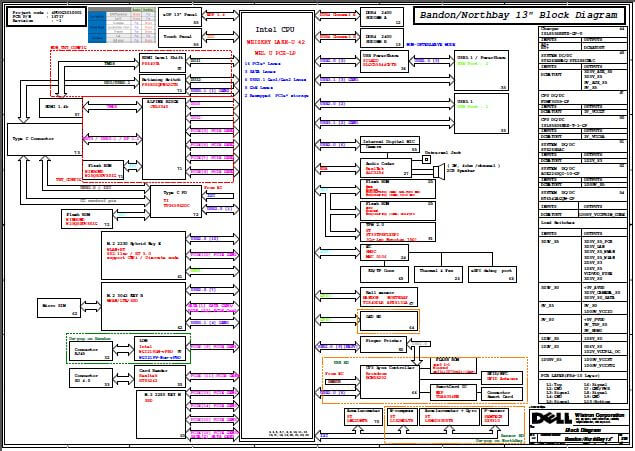Click the Universal Jack symbol
This screenshot has width=635, height=451.
426,159
